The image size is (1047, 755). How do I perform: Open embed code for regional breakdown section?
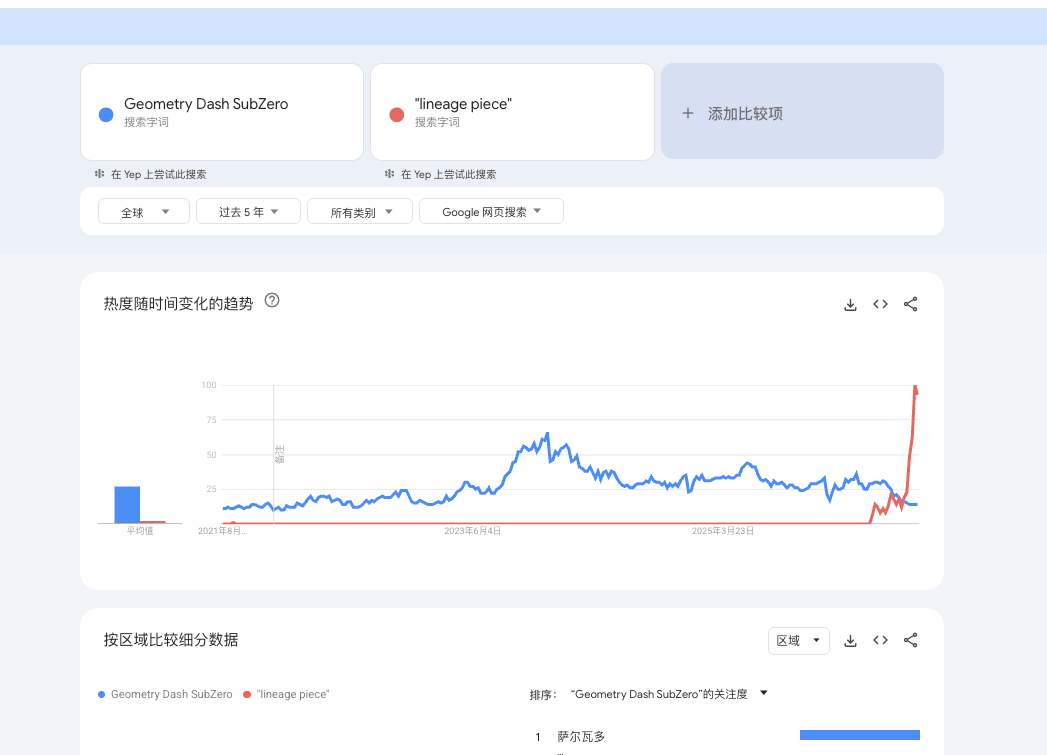pos(880,640)
